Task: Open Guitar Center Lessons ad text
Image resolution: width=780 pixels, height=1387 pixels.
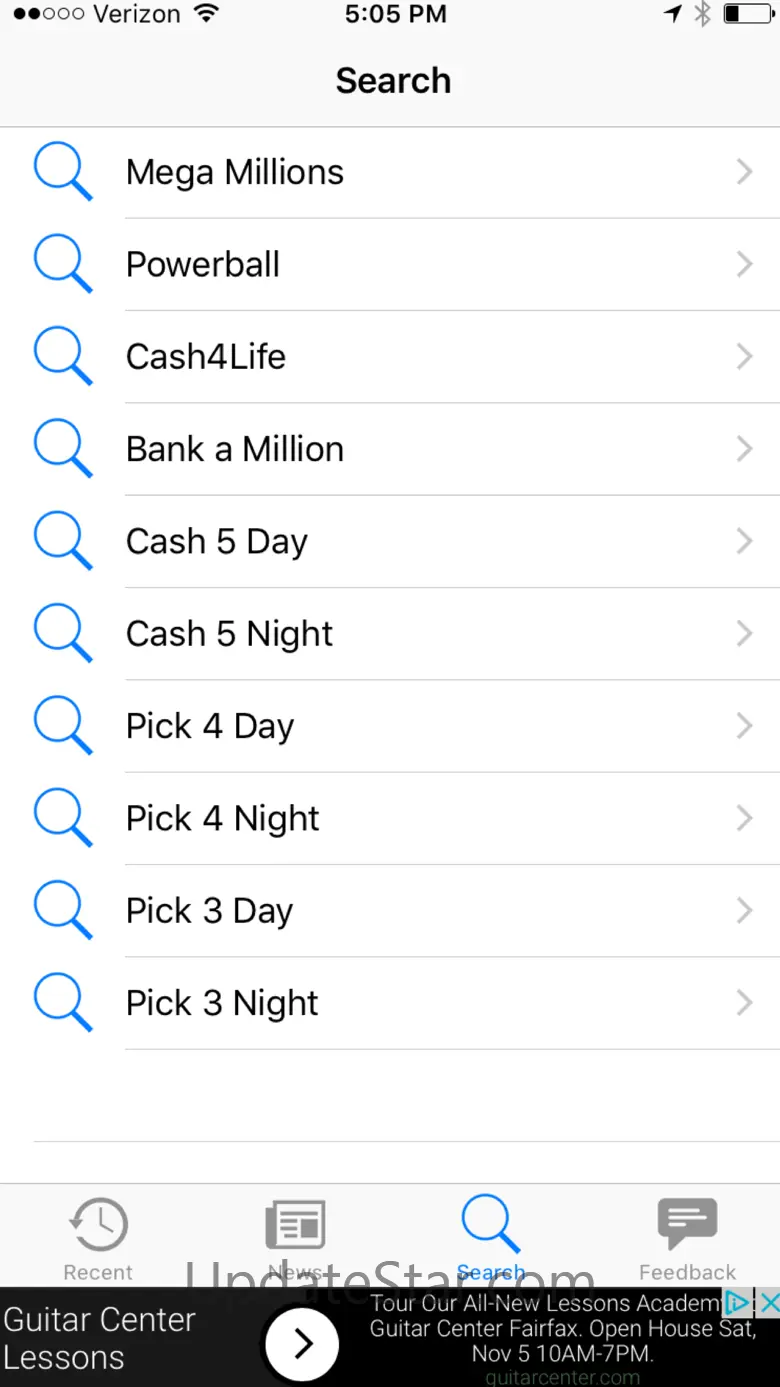Action: pos(100,1338)
